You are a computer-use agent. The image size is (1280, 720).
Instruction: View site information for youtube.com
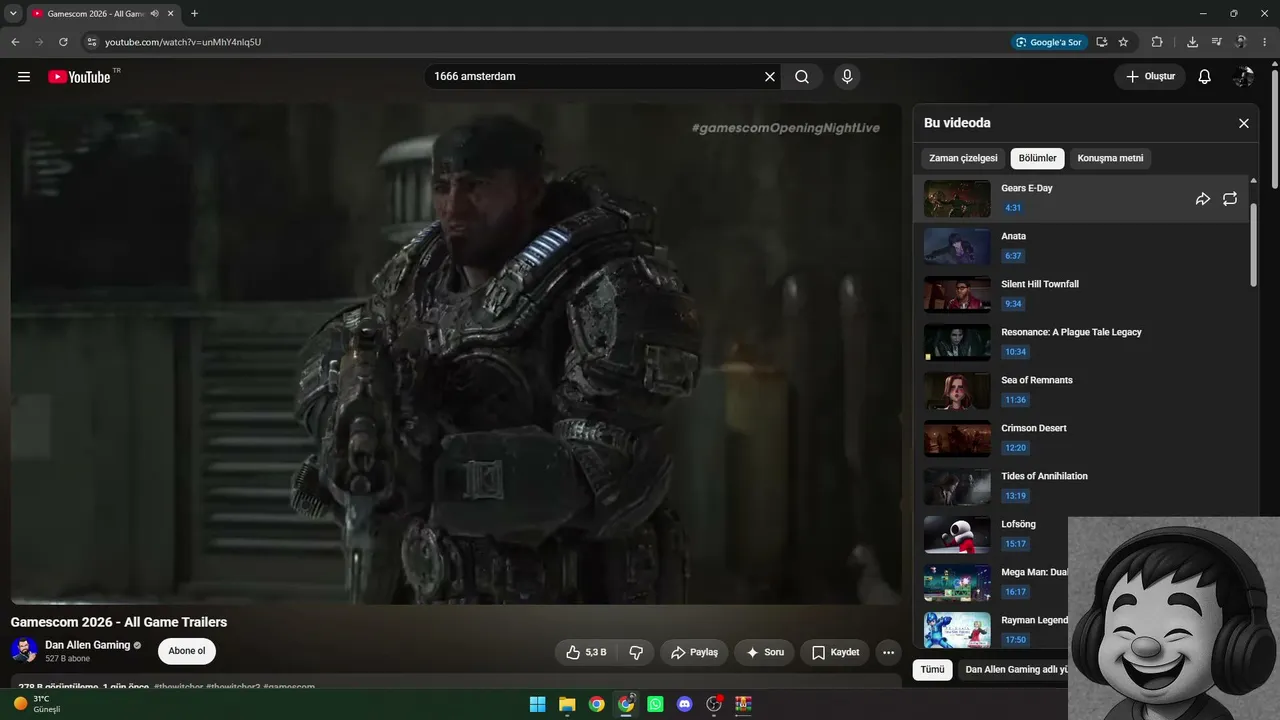(x=91, y=42)
